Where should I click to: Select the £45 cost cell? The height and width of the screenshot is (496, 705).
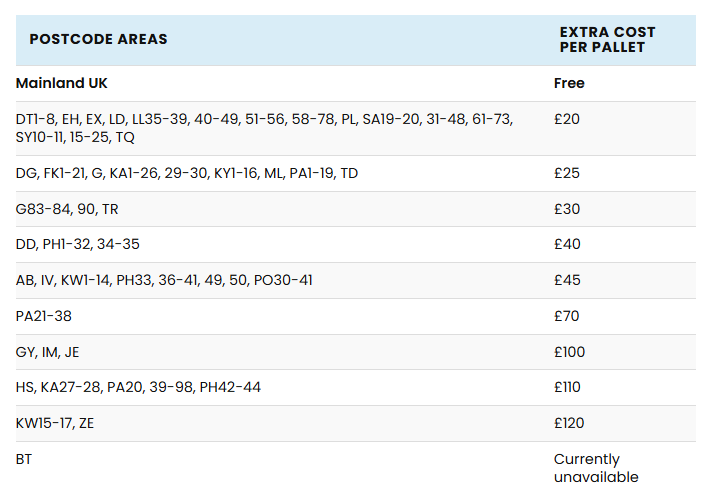click(x=567, y=281)
